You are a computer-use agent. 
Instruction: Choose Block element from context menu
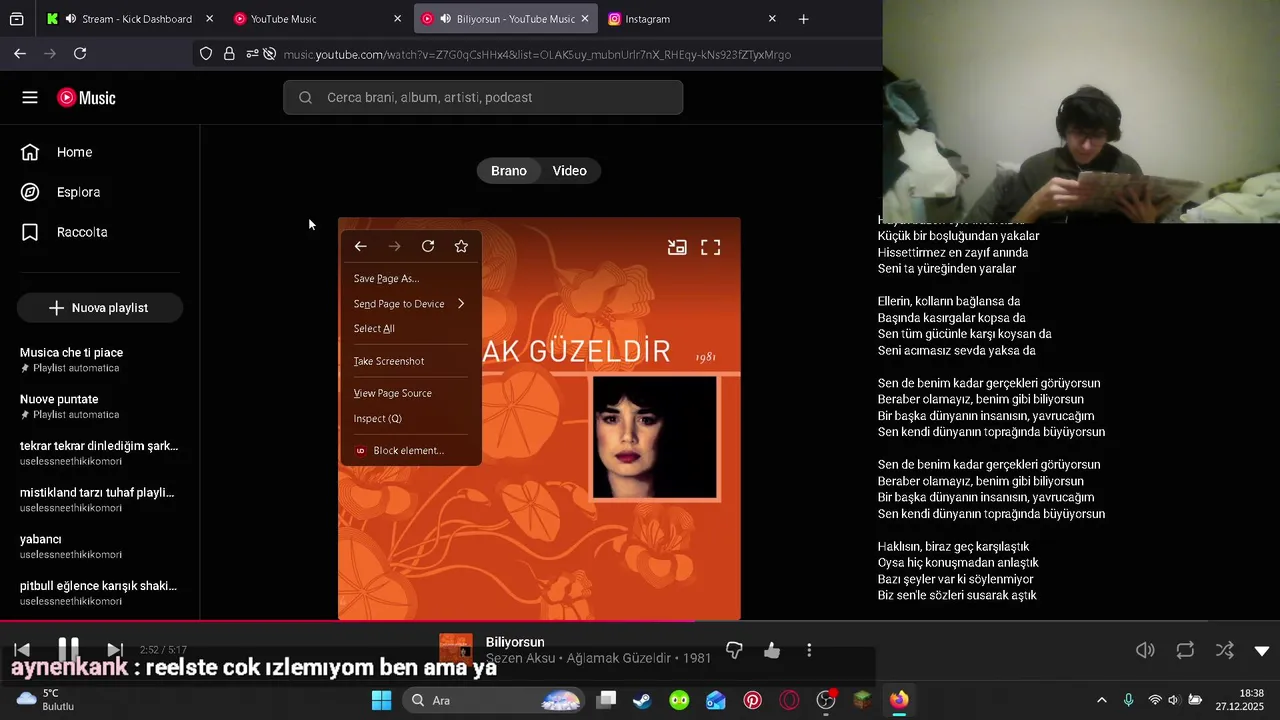point(410,451)
